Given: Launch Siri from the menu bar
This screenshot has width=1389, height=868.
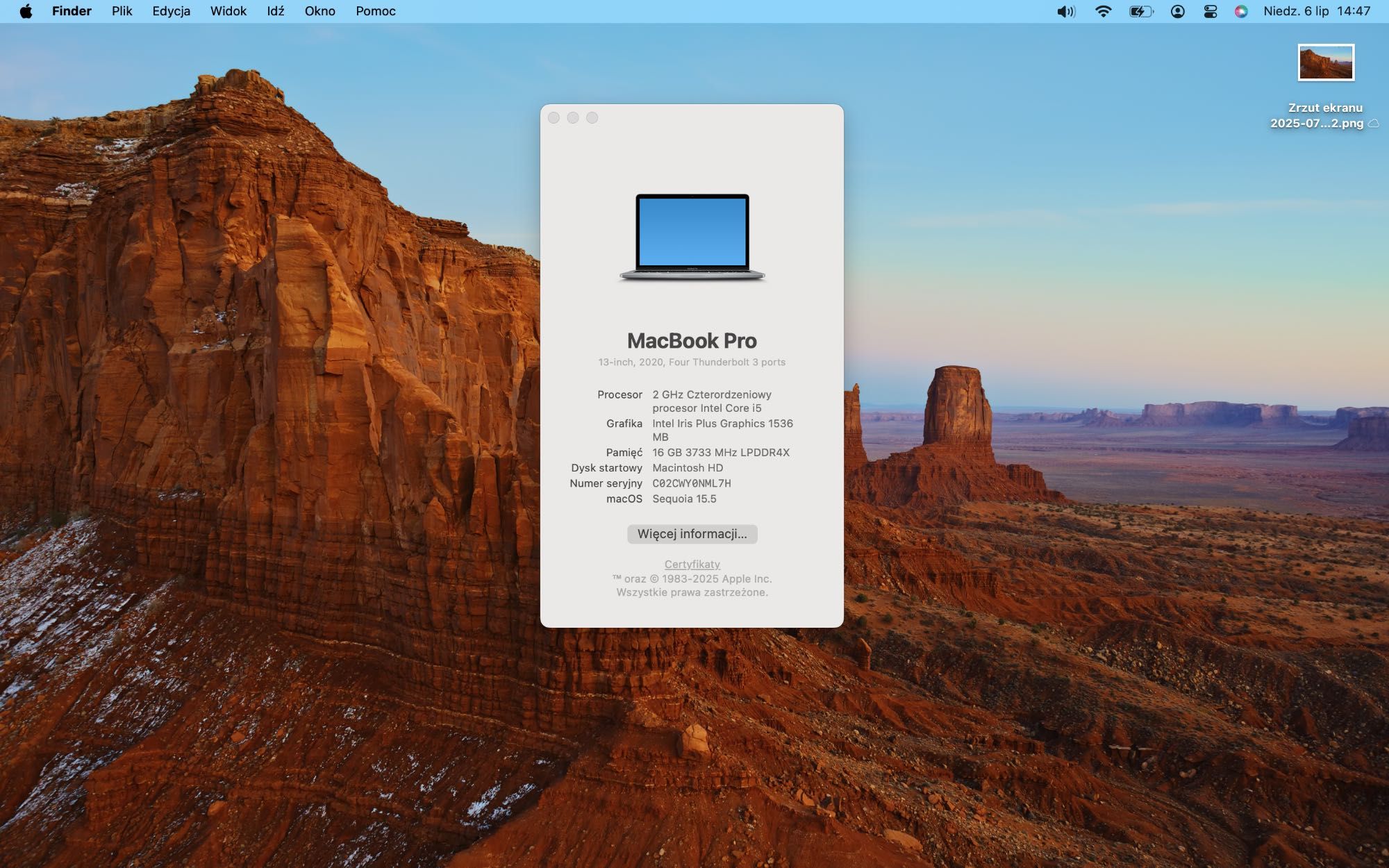Looking at the screenshot, I should (x=1241, y=11).
